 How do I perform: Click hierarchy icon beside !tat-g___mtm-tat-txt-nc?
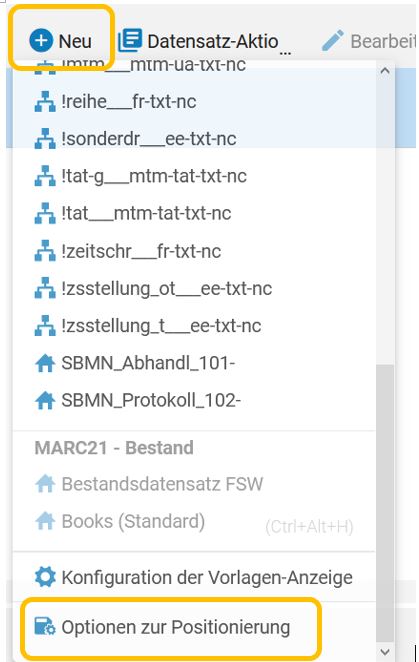(45, 176)
